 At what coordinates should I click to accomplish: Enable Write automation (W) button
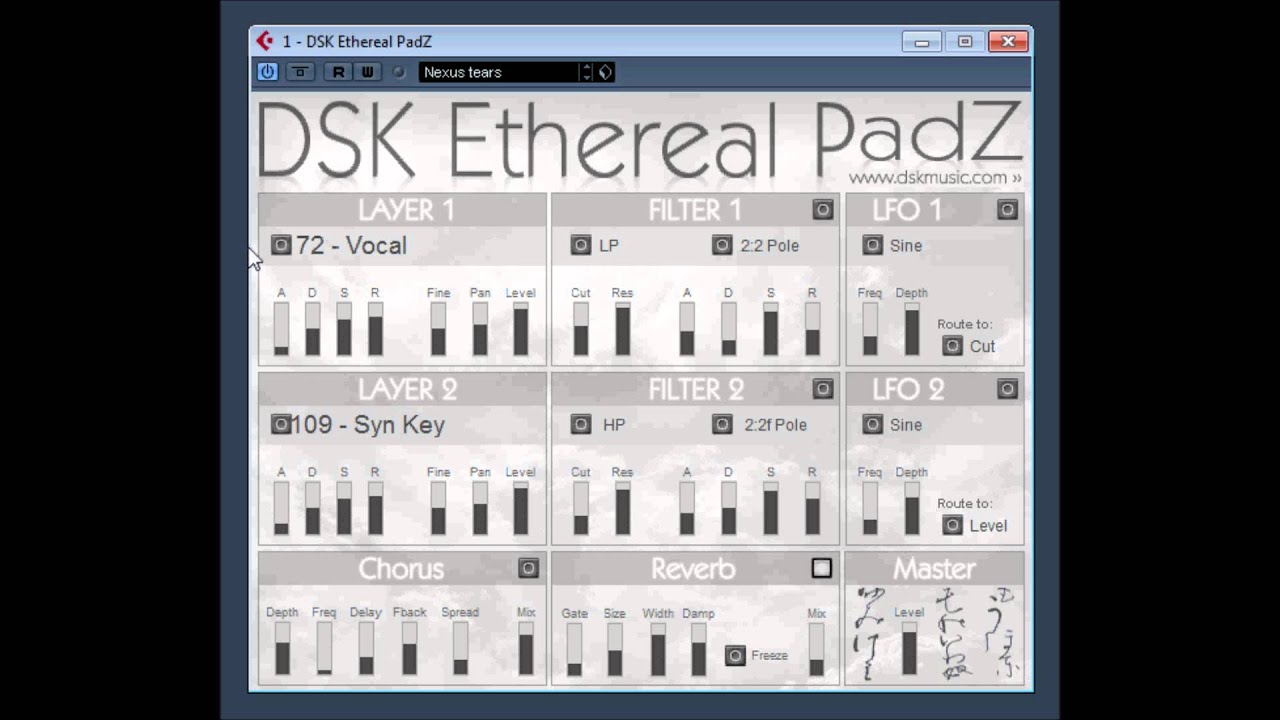point(367,72)
